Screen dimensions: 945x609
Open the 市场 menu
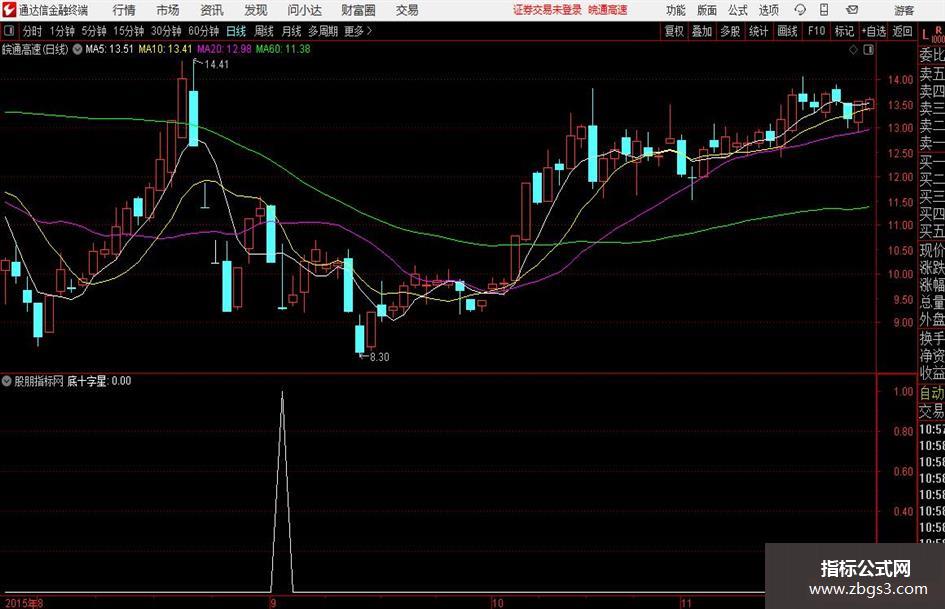point(168,10)
